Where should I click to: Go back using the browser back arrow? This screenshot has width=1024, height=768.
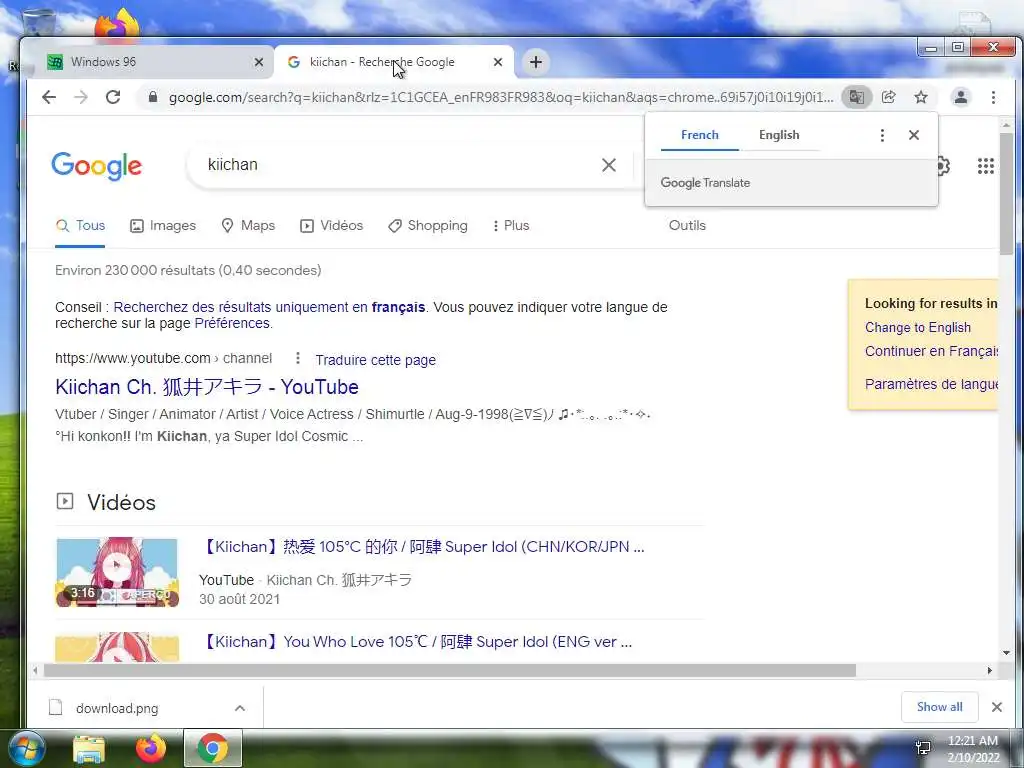pos(49,97)
